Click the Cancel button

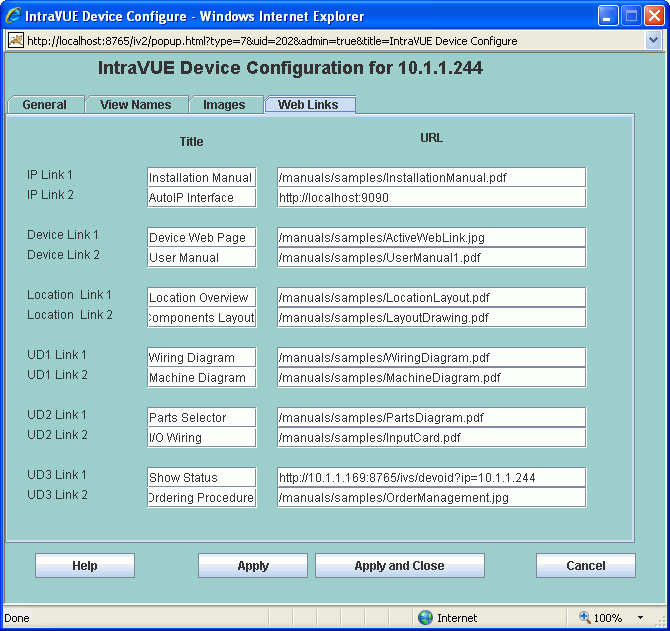pos(585,566)
